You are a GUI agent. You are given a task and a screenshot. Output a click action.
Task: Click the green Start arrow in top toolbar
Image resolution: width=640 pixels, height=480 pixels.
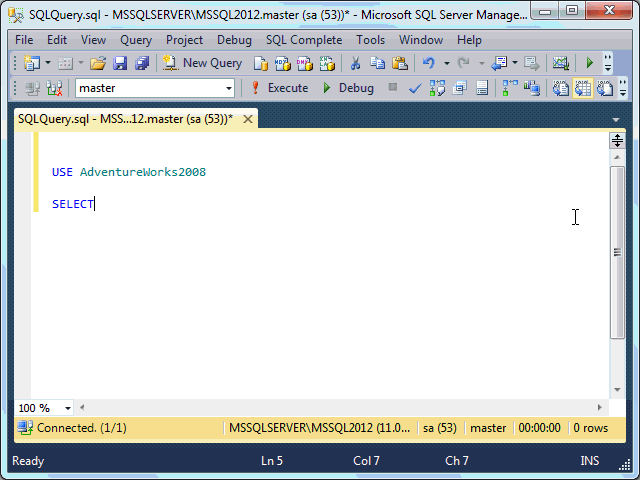coord(589,63)
